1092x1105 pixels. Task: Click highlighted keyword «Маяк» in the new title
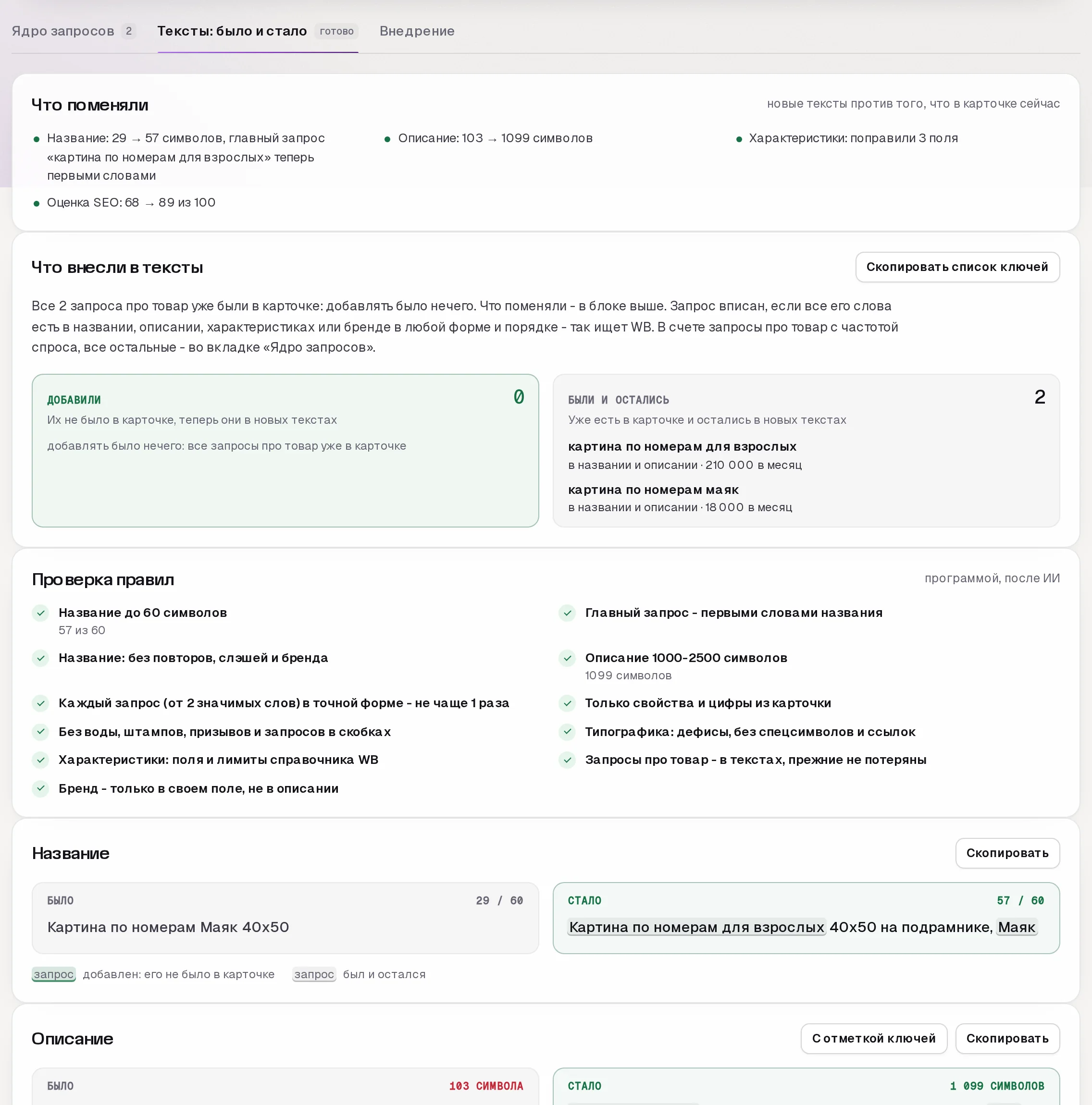(x=1017, y=927)
